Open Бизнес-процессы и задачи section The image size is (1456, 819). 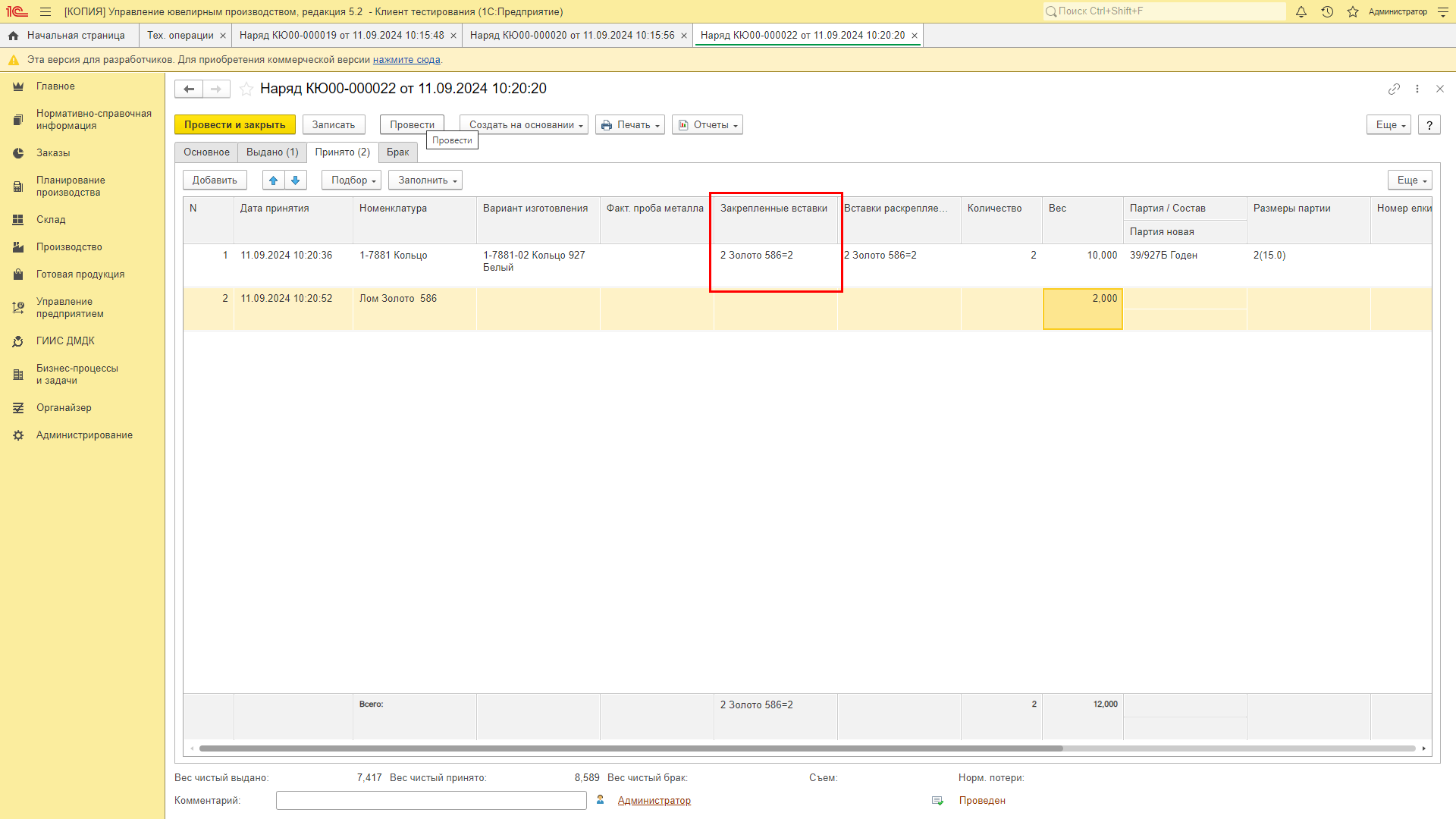pyautogui.click(x=77, y=375)
